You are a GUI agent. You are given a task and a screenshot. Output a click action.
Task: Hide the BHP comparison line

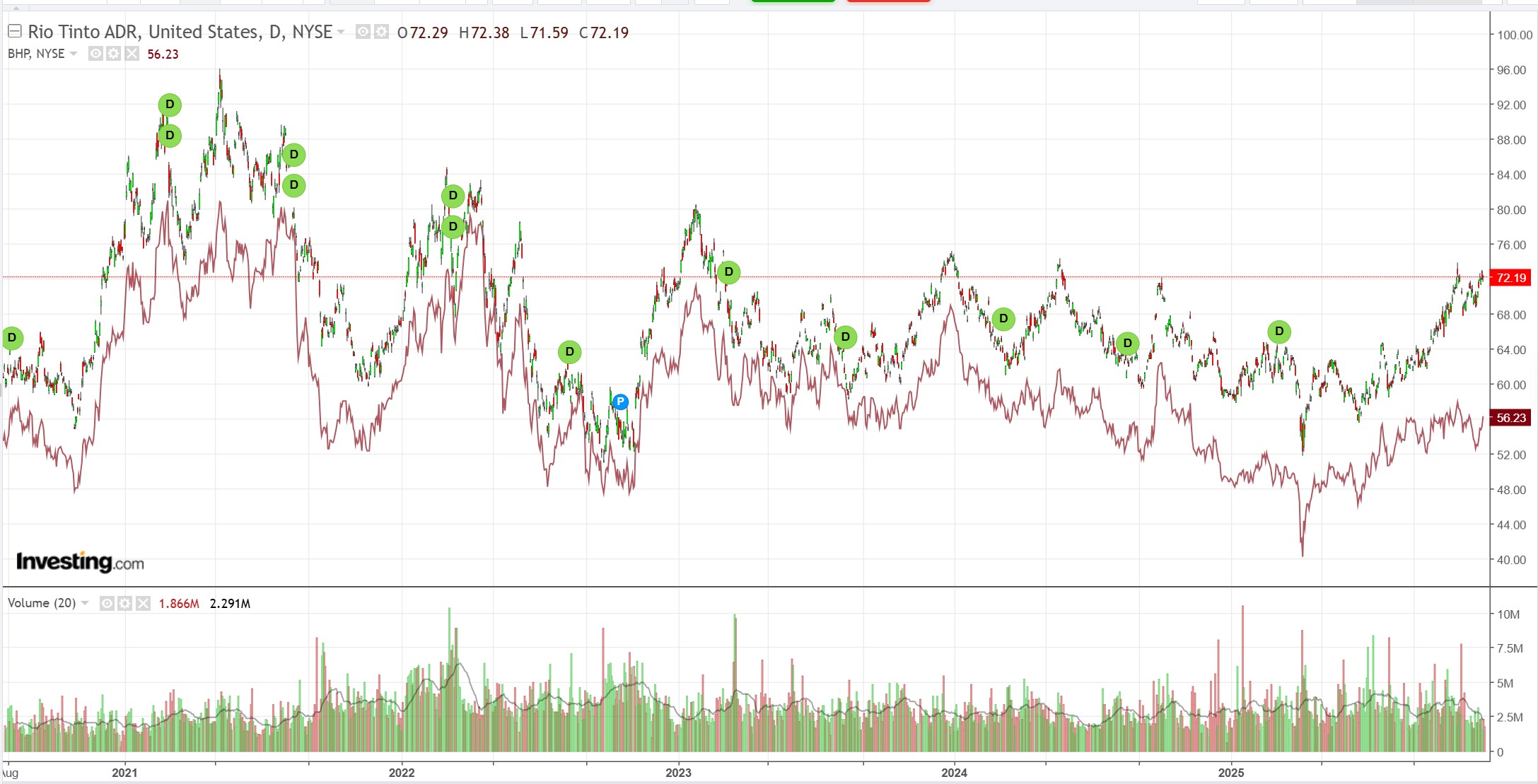(95, 54)
